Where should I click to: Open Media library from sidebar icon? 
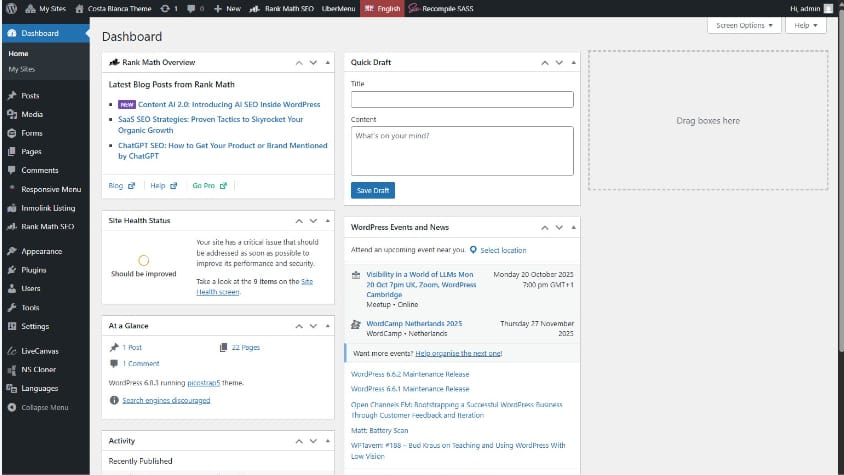click(11, 114)
